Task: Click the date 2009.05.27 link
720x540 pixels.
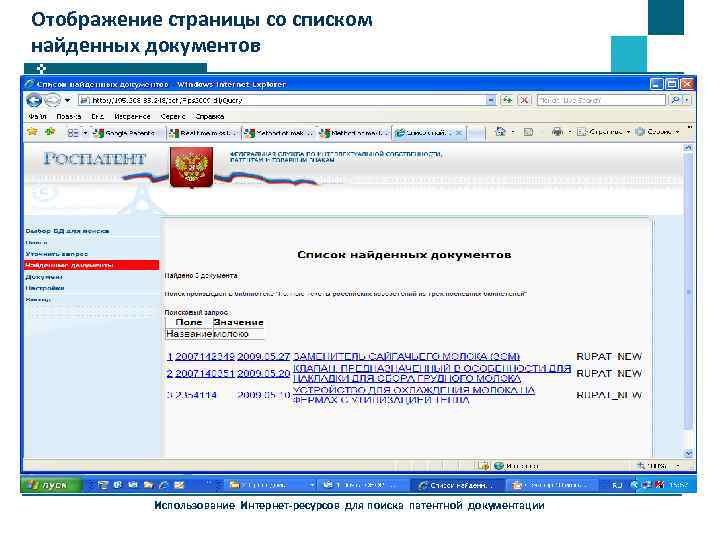Action: point(264,356)
